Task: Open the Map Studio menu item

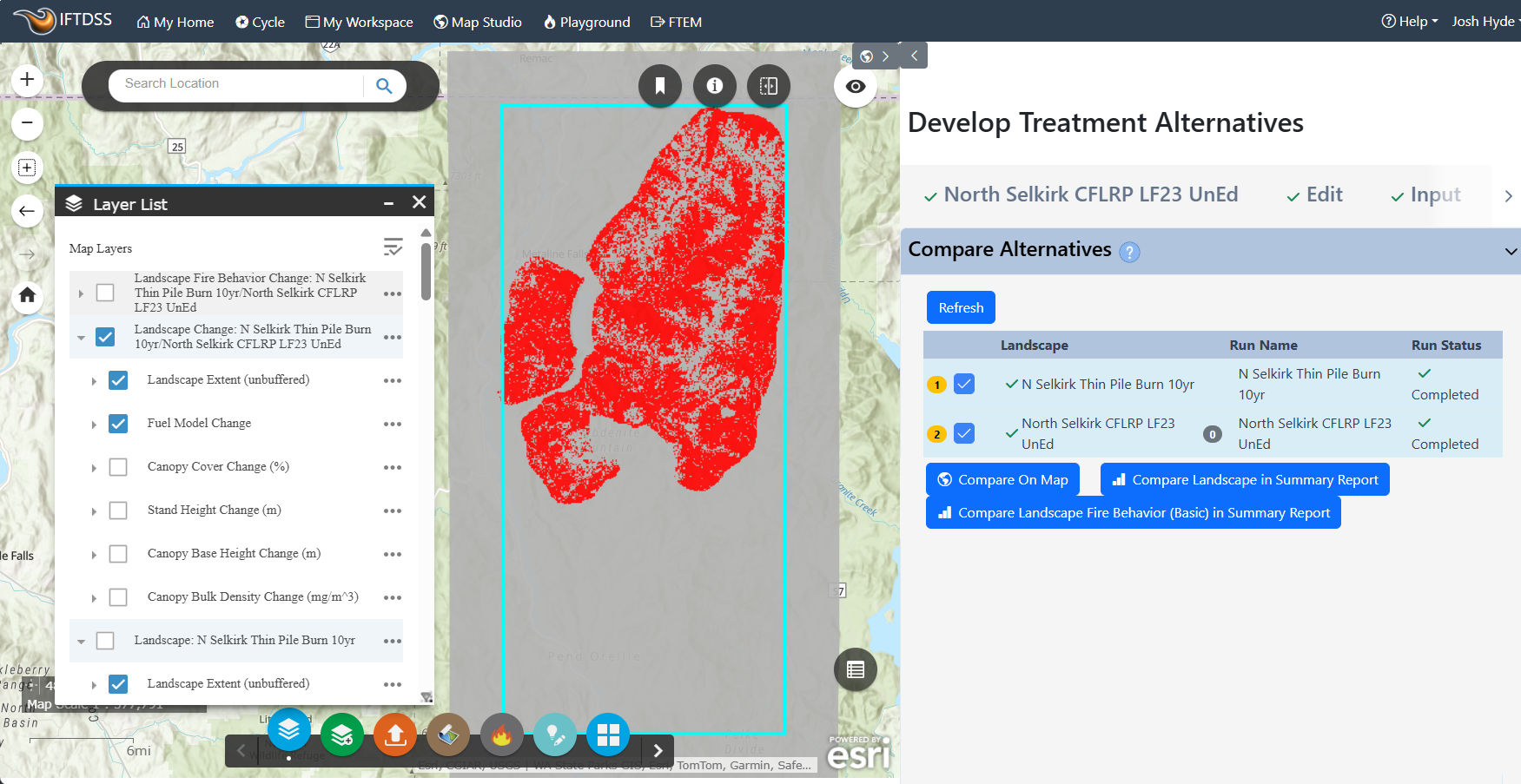Action: click(x=478, y=22)
